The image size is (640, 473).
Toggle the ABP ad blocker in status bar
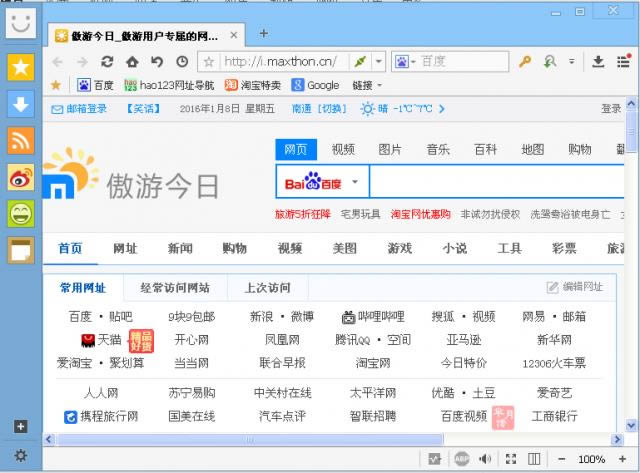click(462, 459)
